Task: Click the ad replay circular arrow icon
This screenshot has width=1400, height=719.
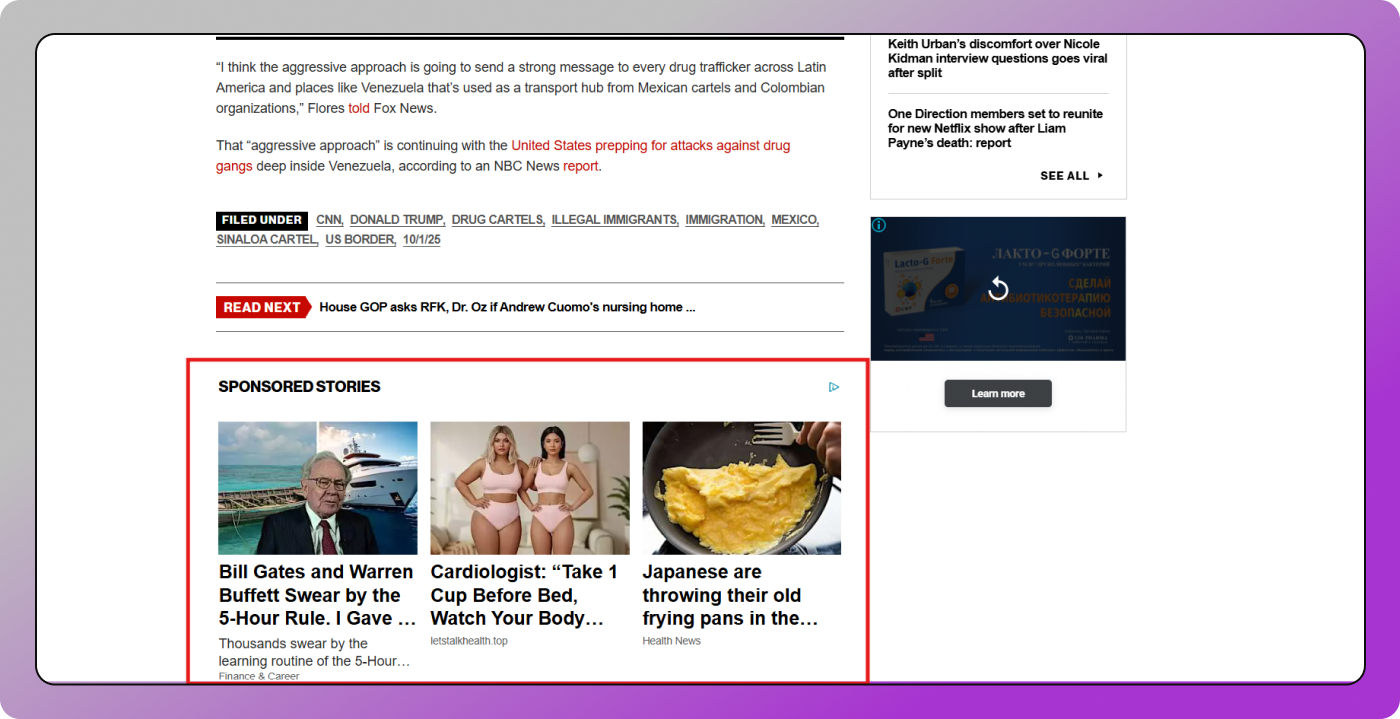Action: coord(997,289)
